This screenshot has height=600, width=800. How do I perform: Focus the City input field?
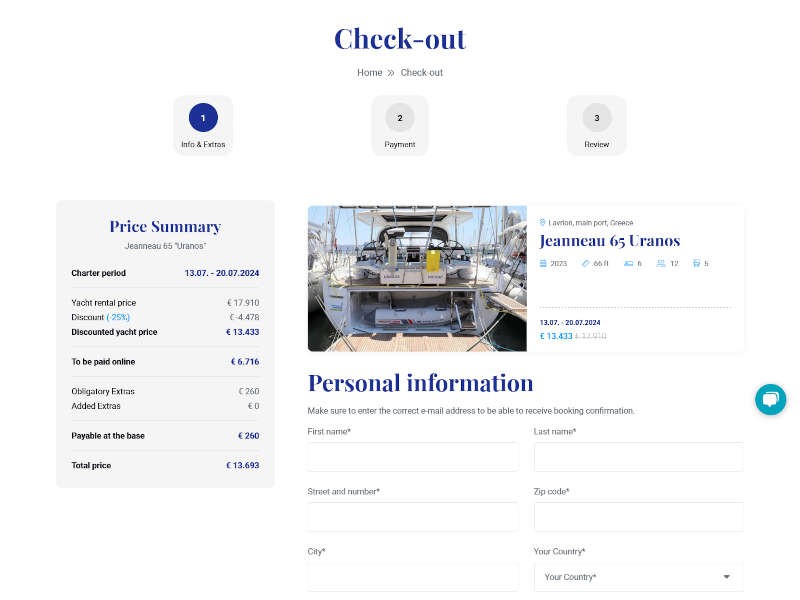[x=413, y=577]
